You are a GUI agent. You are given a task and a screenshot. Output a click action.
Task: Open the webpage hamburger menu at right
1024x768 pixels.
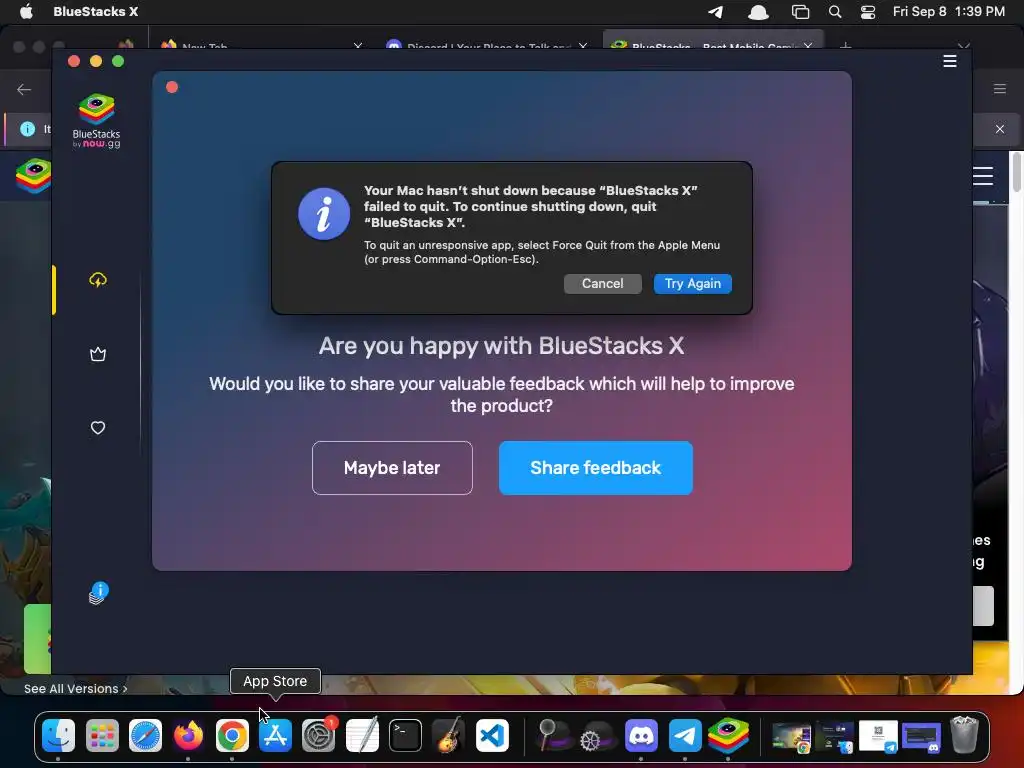coord(983,176)
